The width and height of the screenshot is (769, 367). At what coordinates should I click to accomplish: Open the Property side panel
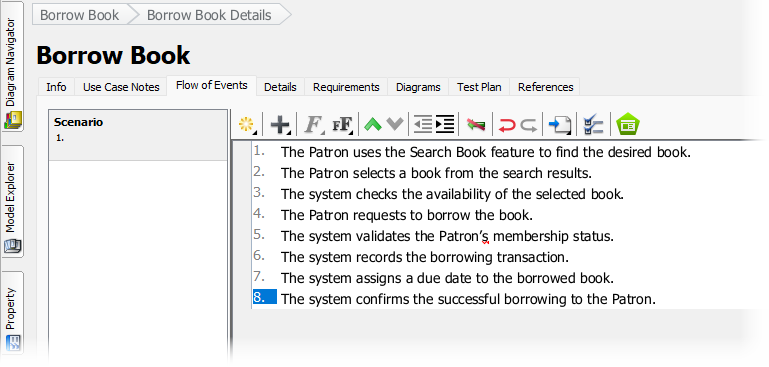click(12, 314)
